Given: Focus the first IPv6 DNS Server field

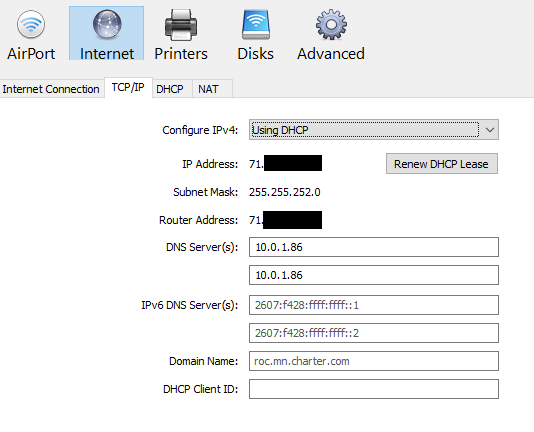Looking at the screenshot, I should [374, 305].
